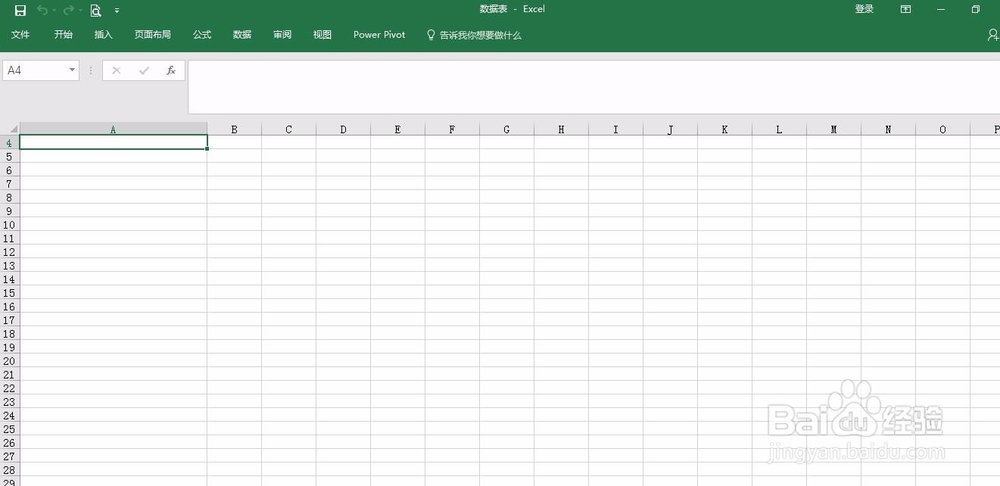1000x486 pixels.
Task: Open the 审阅 ribbon tab
Action: [283, 35]
